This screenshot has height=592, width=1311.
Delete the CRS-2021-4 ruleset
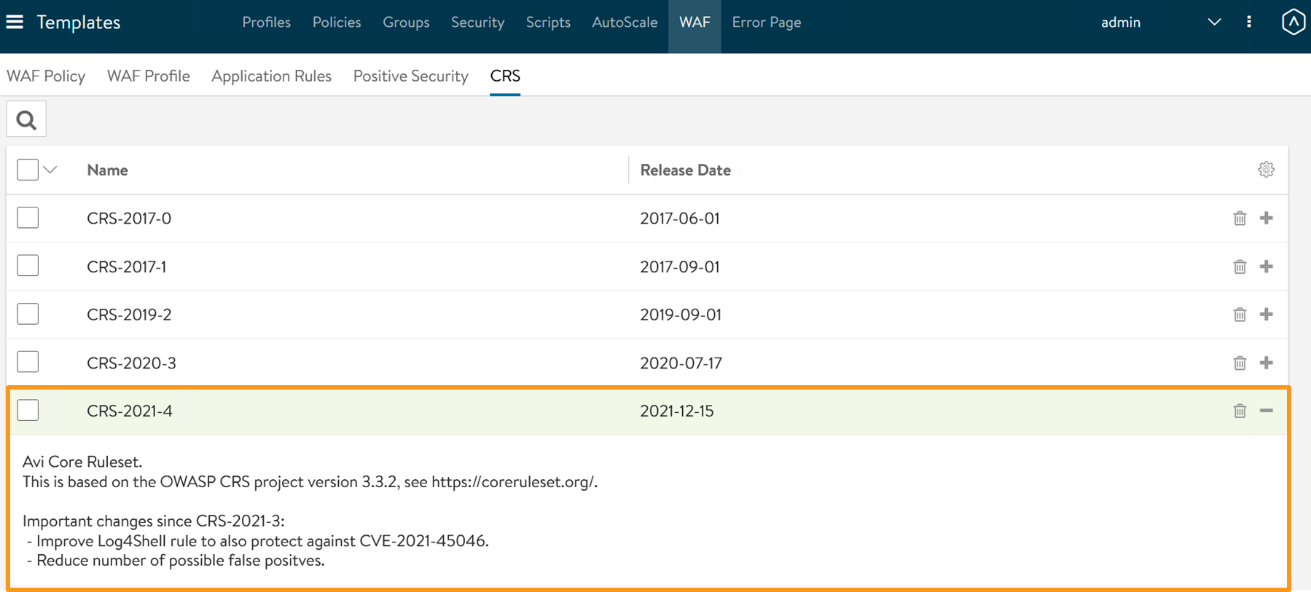pyautogui.click(x=1240, y=410)
